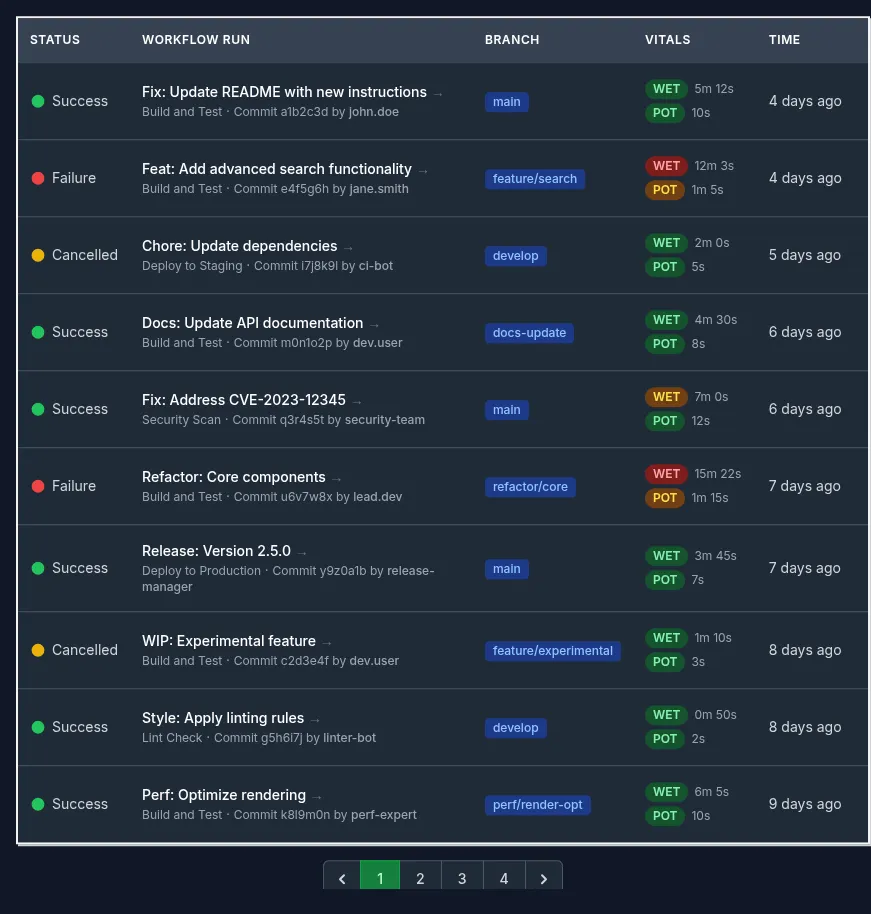Click red WET badge on advanced search row
This screenshot has height=914, width=871.
[666, 166]
